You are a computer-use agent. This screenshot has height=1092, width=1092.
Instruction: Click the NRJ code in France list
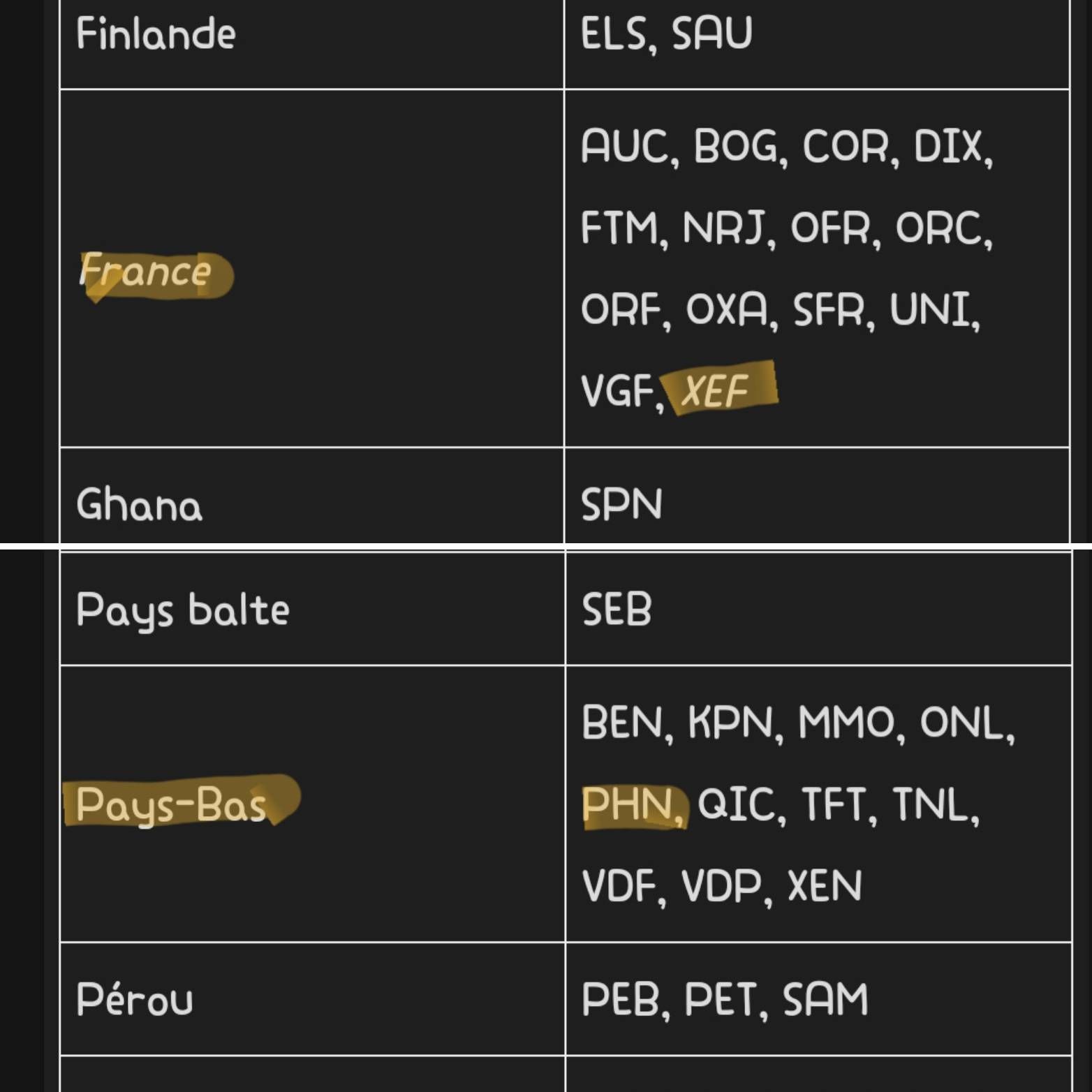click(x=723, y=228)
